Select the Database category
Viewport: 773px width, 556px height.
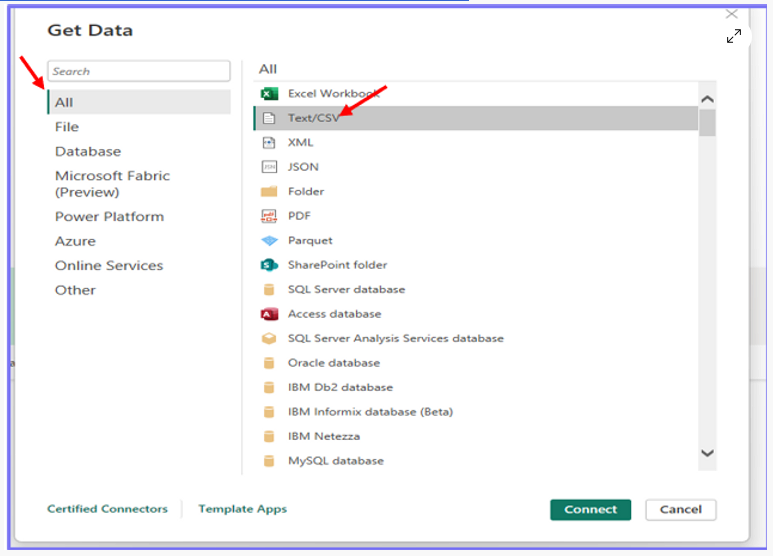[88, 151]
